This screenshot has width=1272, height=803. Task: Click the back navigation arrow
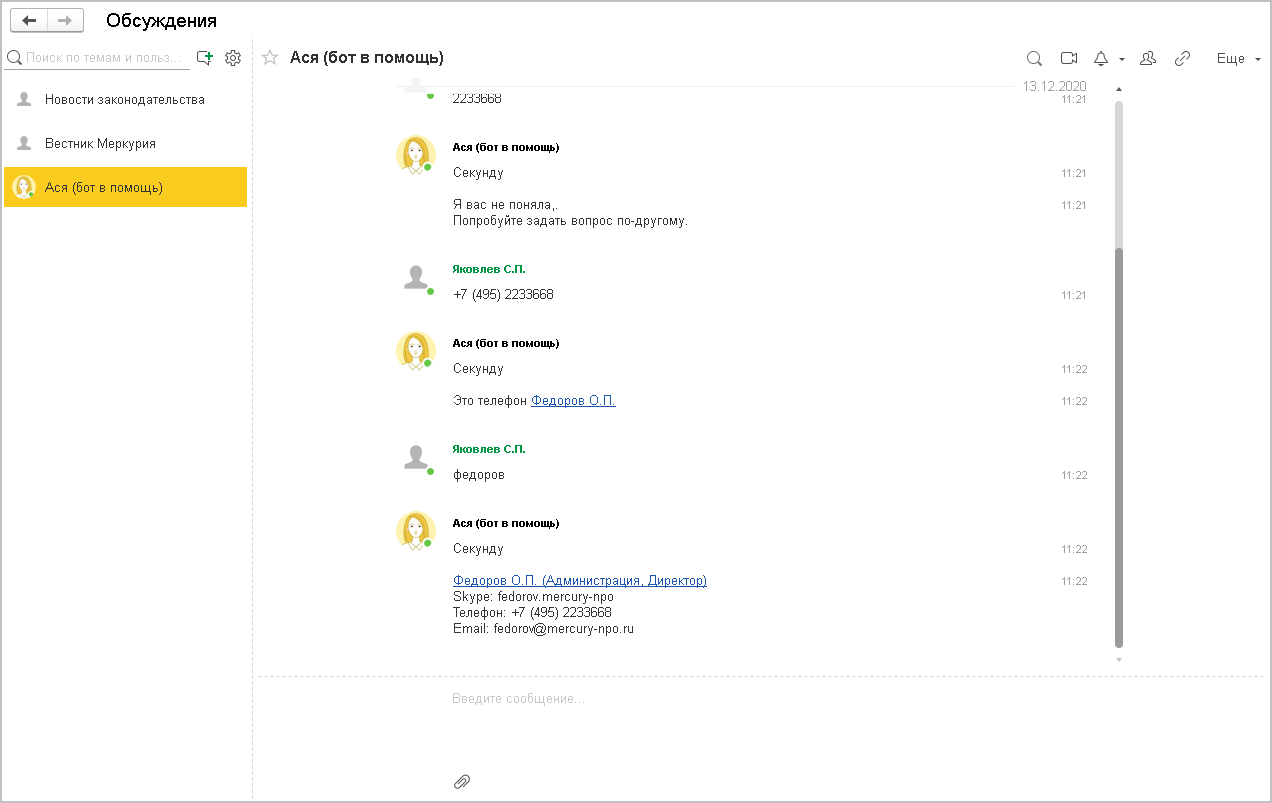[29, 20]
